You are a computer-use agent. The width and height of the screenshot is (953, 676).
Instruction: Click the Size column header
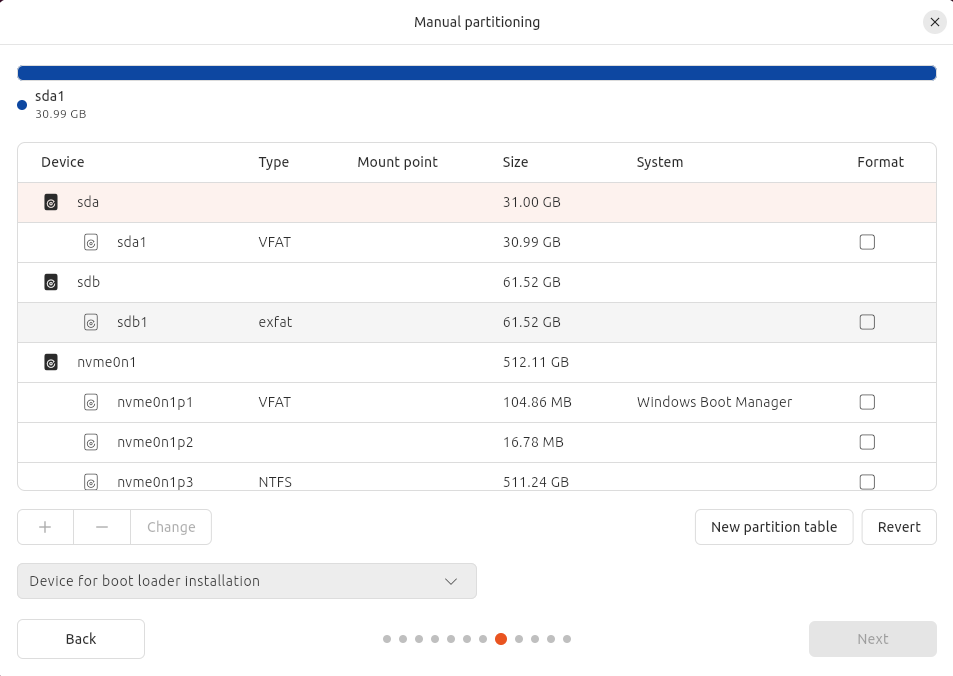515,162
